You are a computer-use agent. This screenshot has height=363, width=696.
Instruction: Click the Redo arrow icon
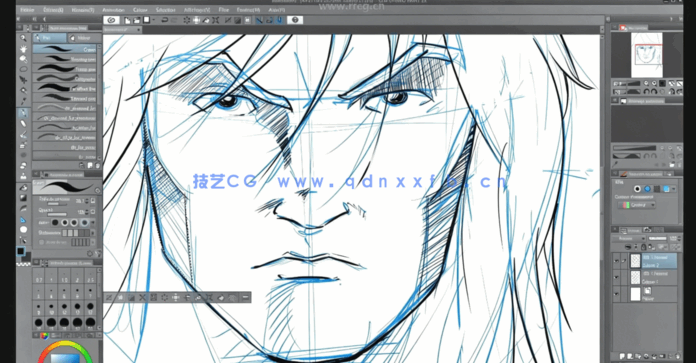174,20
